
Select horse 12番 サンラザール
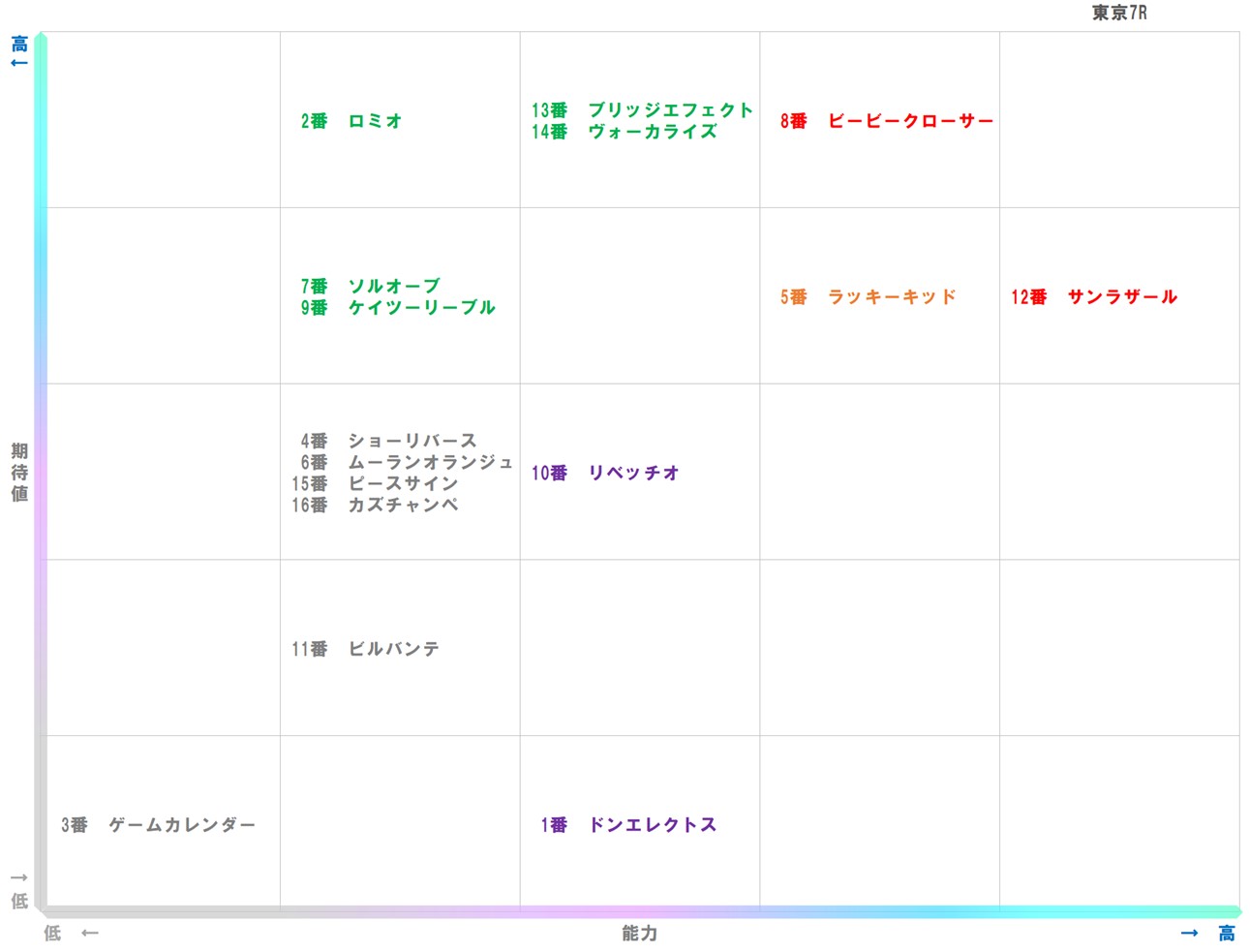[x=1092, y=298]
